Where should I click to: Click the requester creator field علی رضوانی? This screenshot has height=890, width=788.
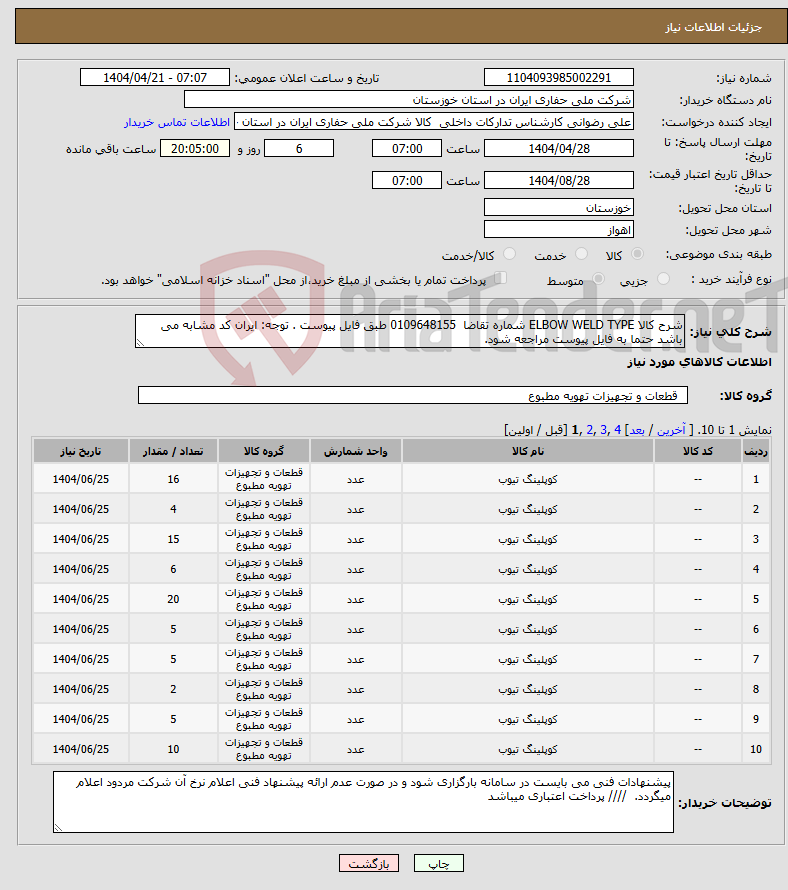pos(434,122)
